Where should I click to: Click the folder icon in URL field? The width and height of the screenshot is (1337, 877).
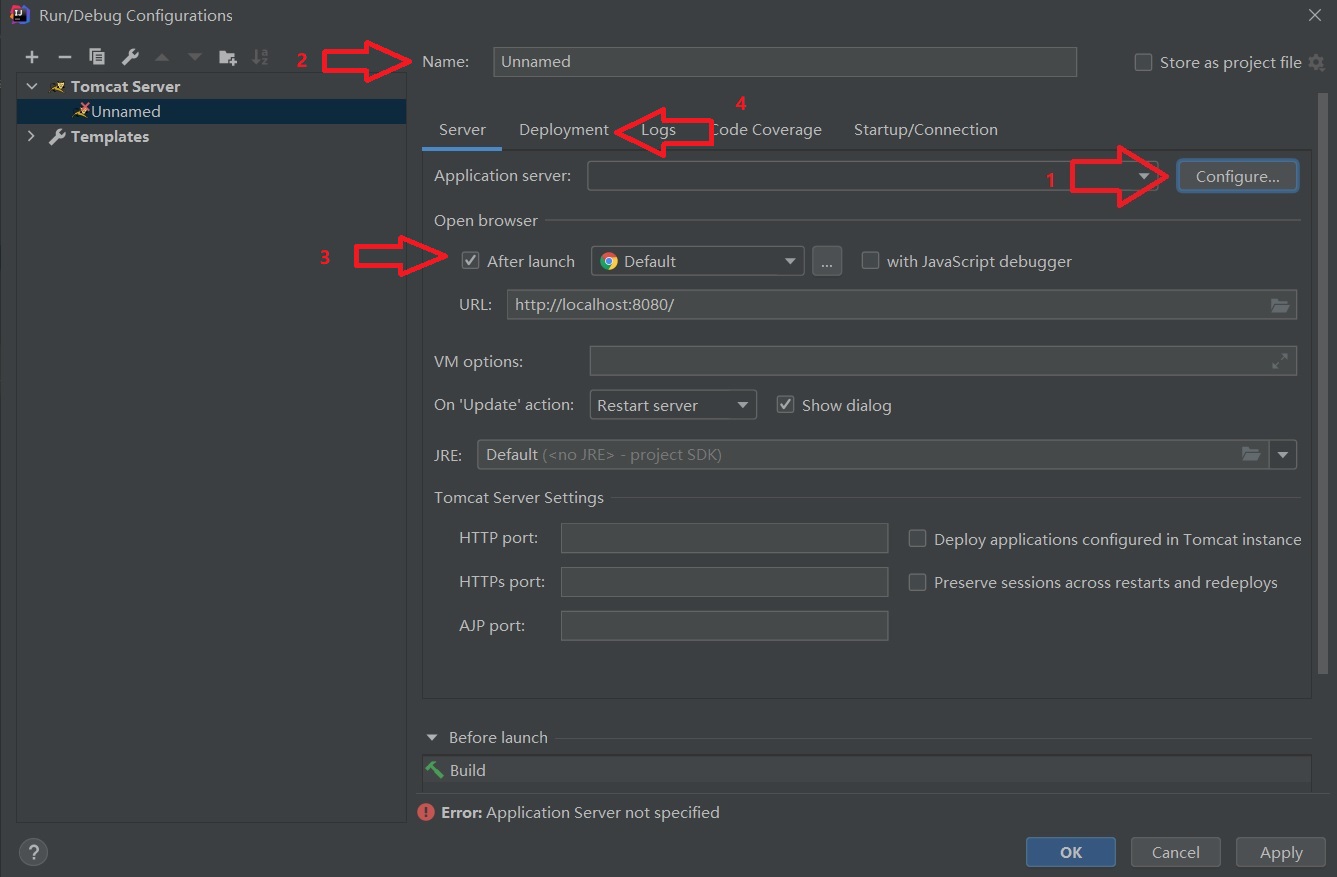pos(1280,305)
